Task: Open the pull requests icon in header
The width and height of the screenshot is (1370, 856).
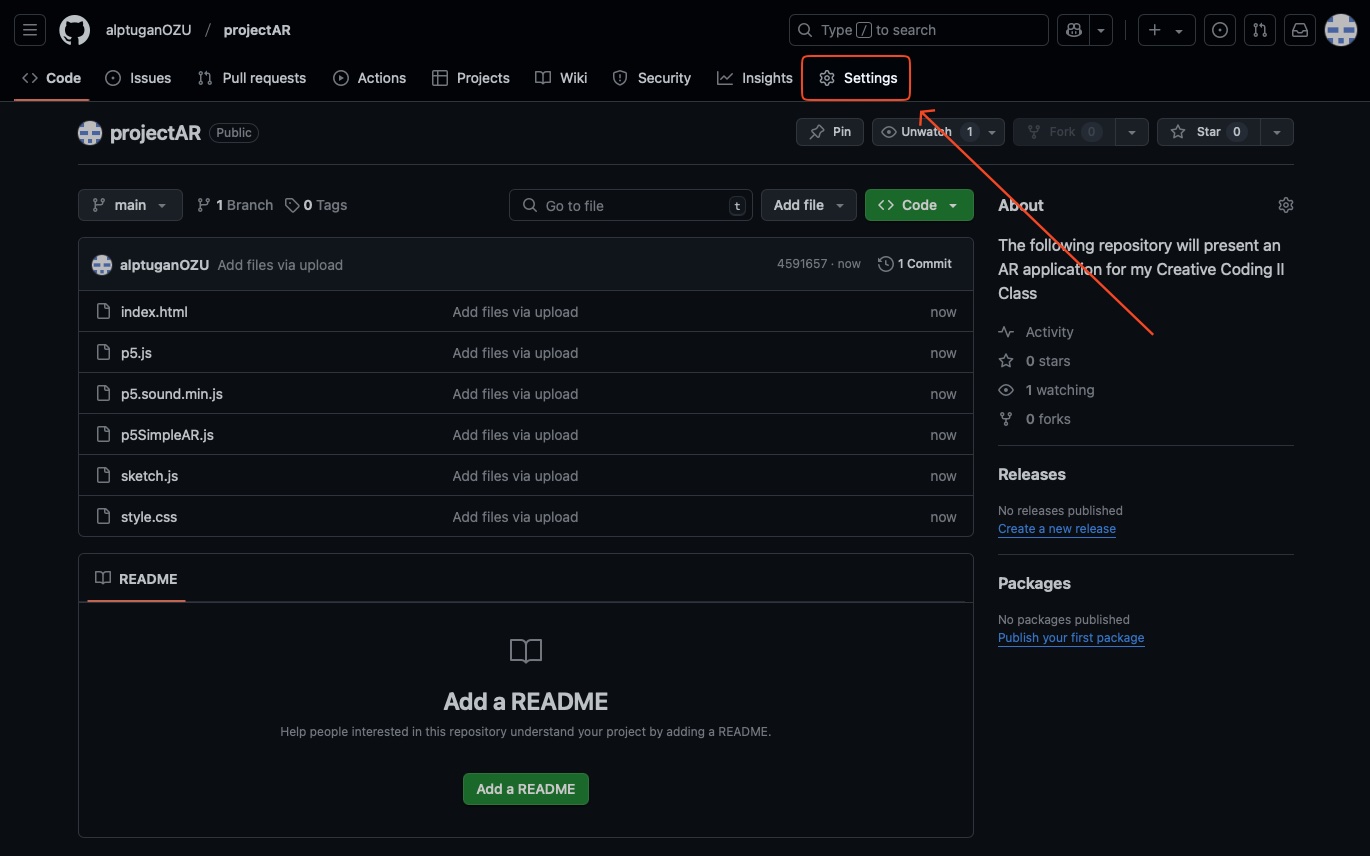Action: 1260,30
